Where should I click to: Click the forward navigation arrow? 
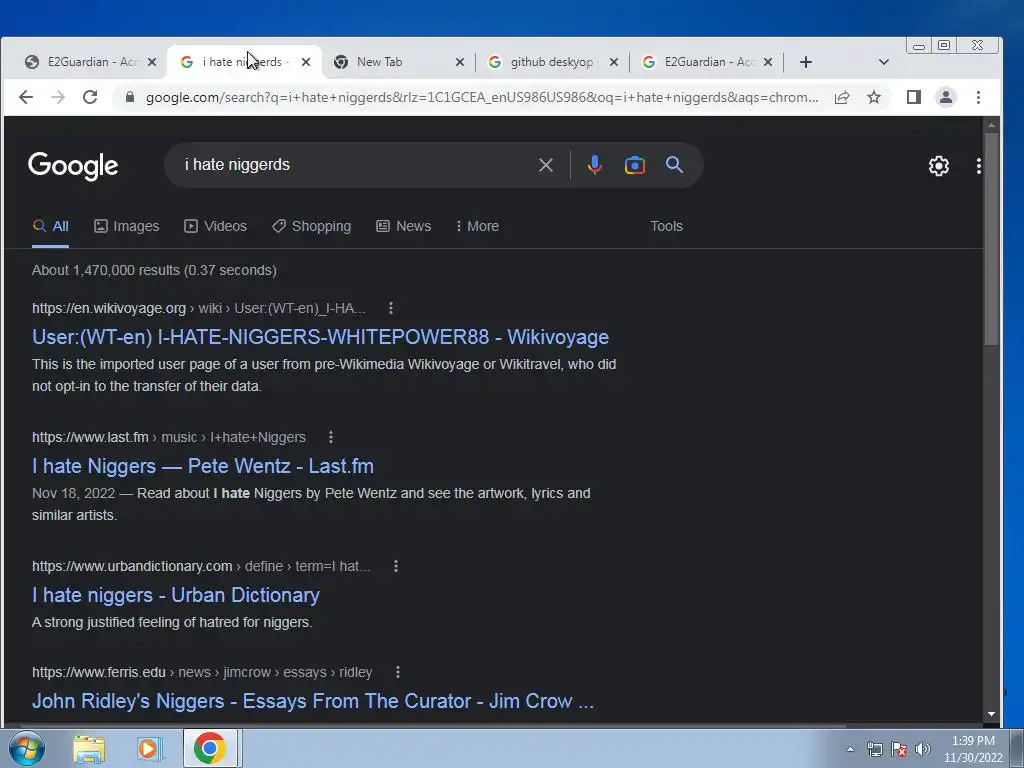coord(58,97)
